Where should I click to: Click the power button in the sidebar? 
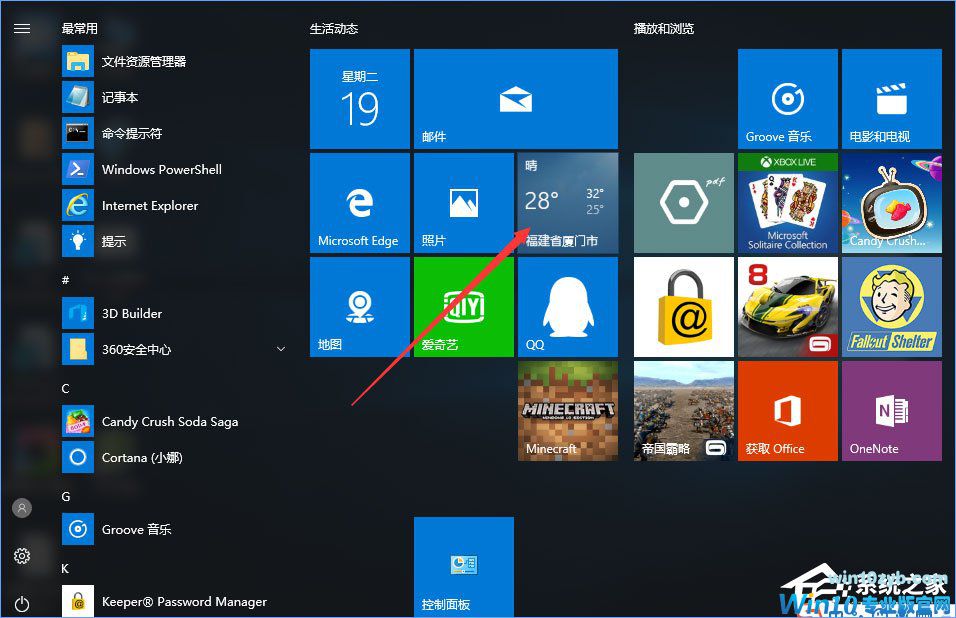pos(22,601)
